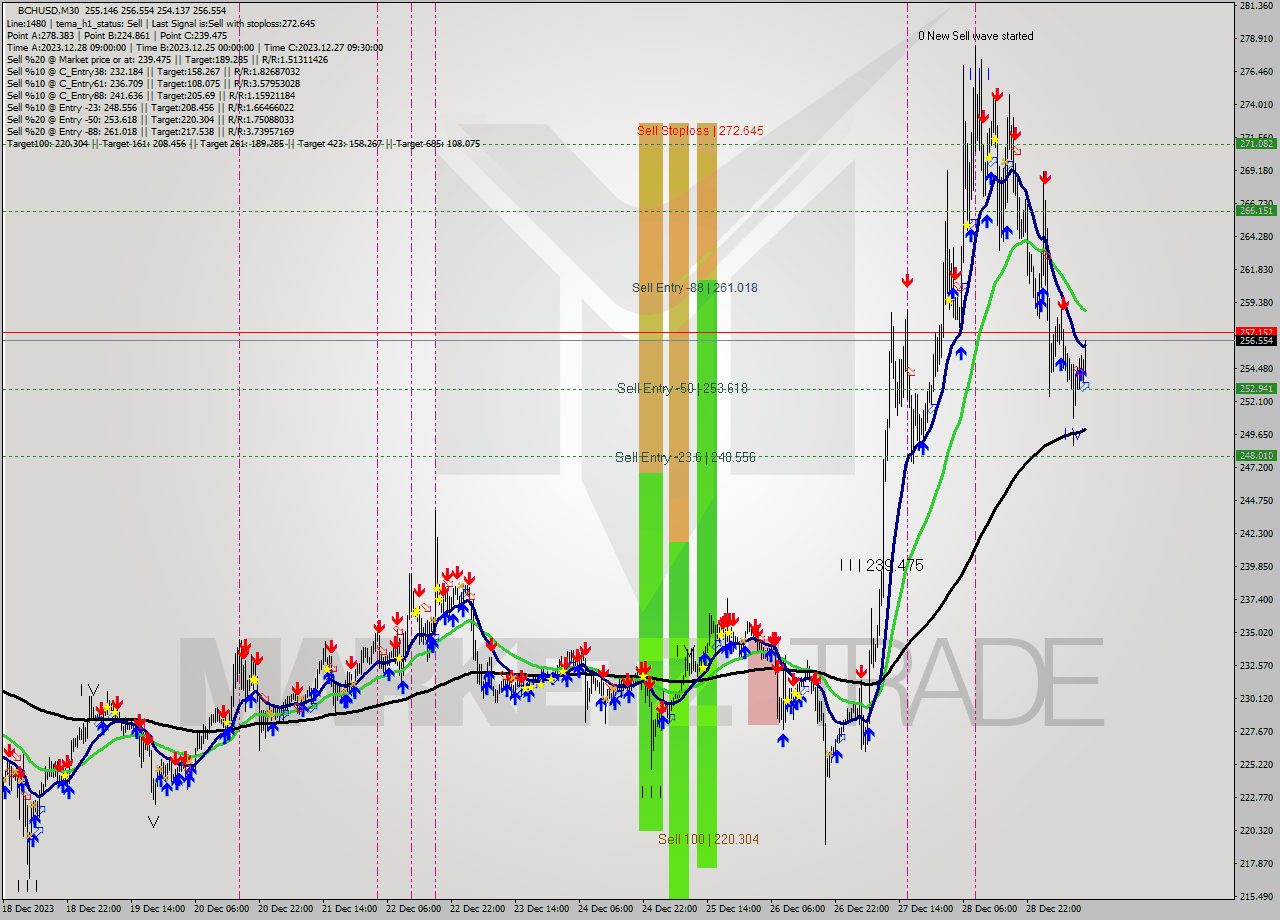Click the green 248.010 price tag
This screenshot has height=920, width=1280.
(1256, 456)
